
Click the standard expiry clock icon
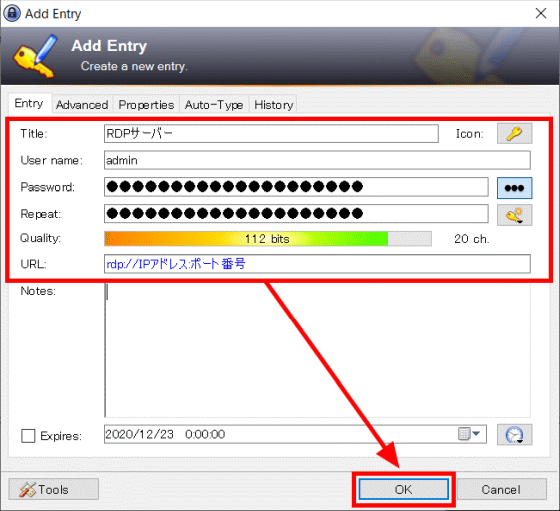(x=514, y=435)
